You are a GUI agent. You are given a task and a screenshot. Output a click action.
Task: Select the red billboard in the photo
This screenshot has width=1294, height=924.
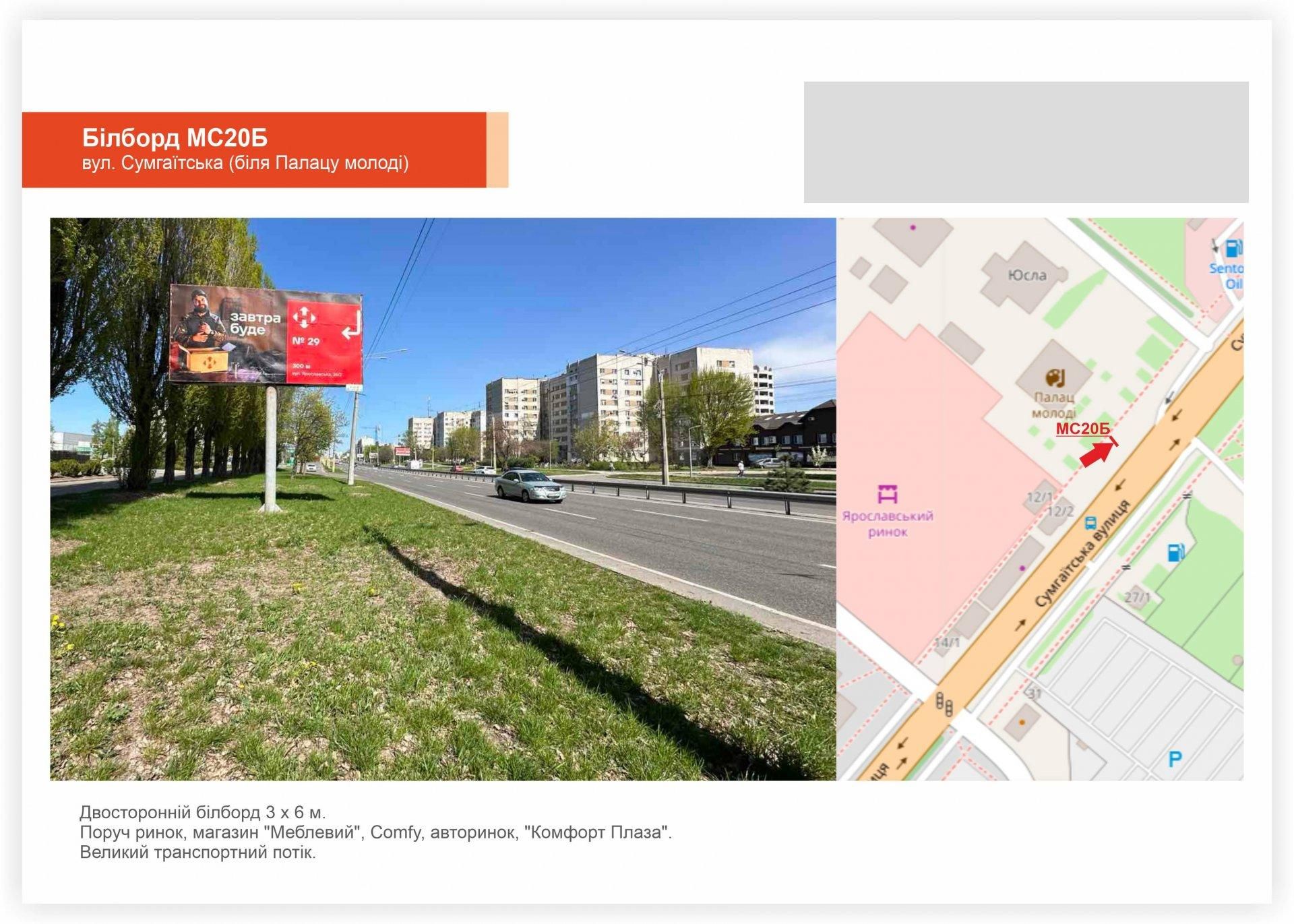coord(266,335)
